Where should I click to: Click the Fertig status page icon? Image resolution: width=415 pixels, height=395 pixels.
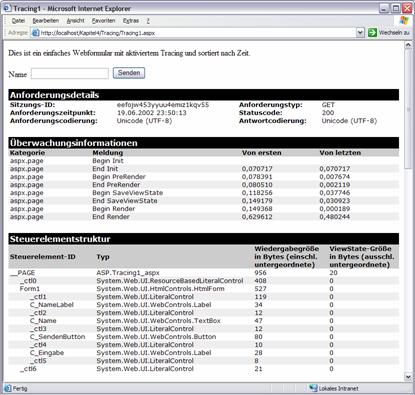point(7,388)
